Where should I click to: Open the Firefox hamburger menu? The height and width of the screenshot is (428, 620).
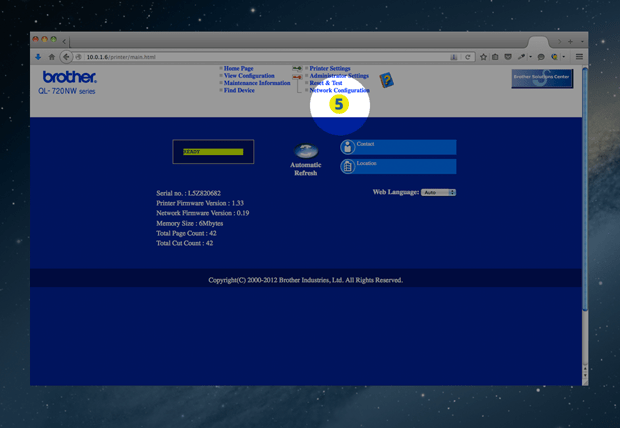tap(579, 57)
